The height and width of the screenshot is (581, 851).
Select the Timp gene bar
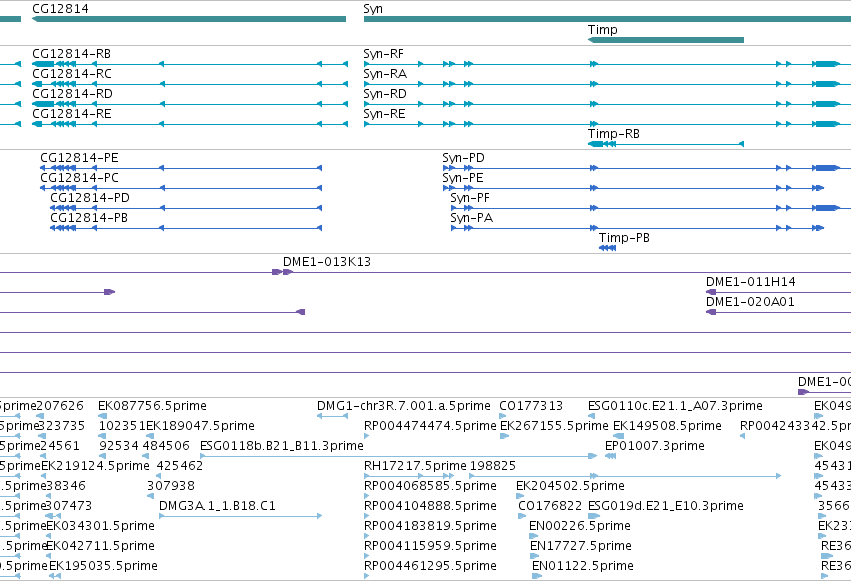point(665,40)
